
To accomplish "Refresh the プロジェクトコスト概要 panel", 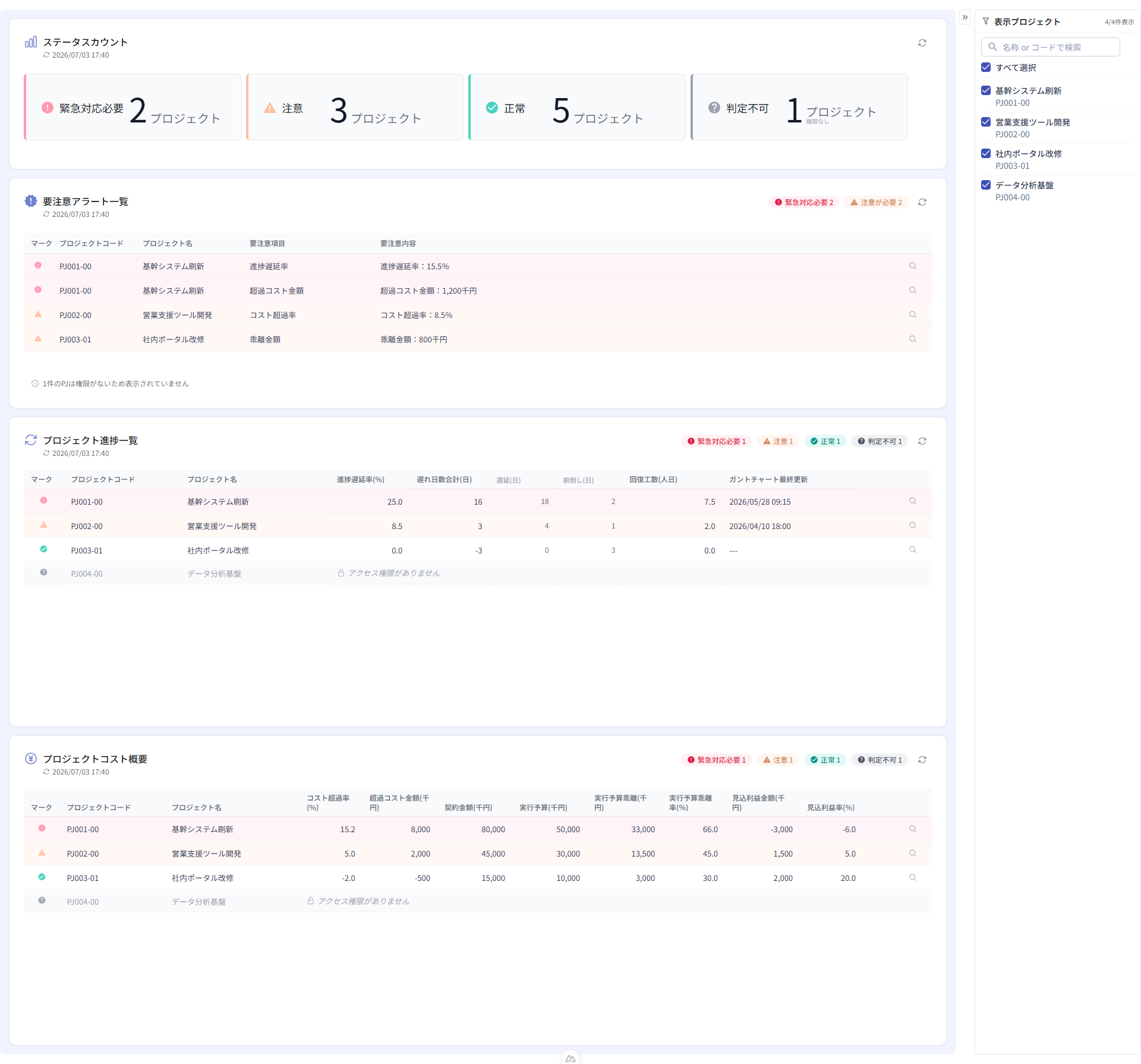I will [x=922, y=760].
